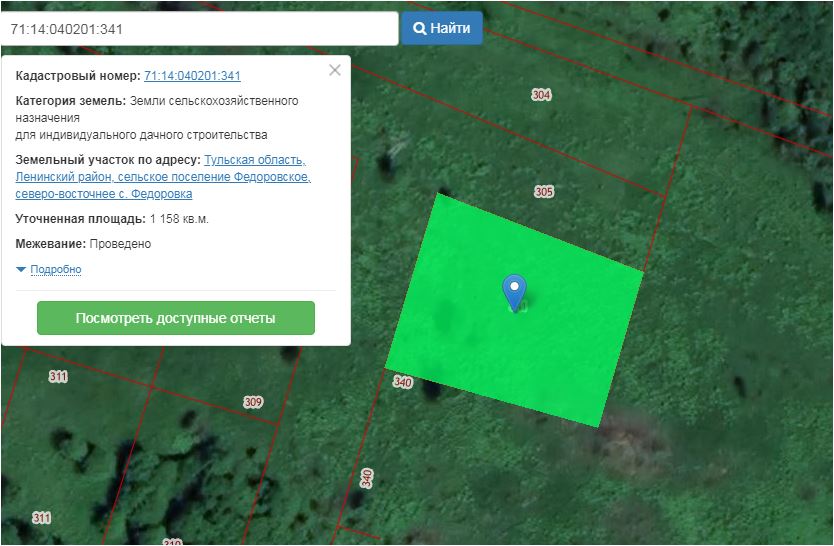This screenshot has height=546, width=834.
Task: Click the Межевание: Проведено text
Action: coord(83,244)
